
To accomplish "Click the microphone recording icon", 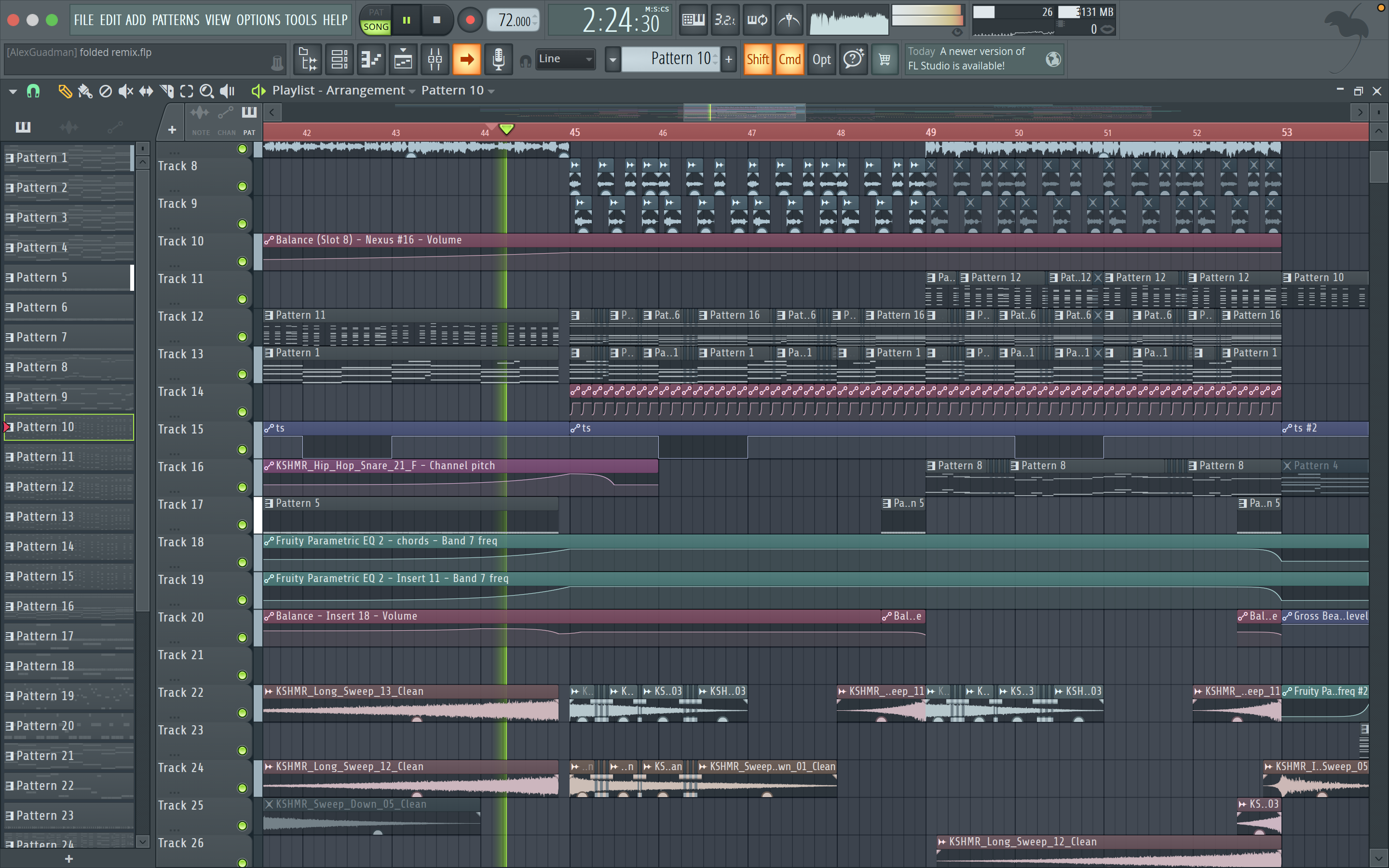I will coord(498,59).
